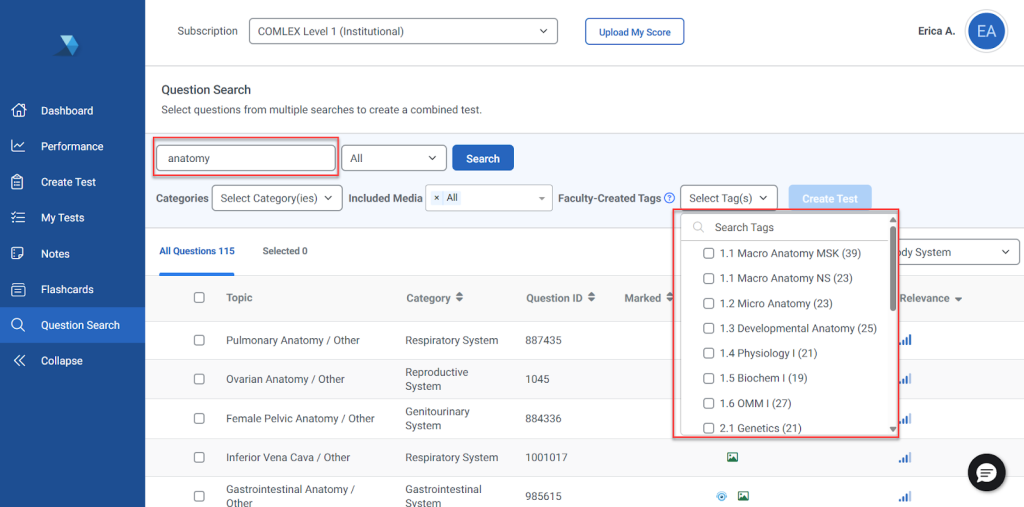Select the Pulmonary Anatomy question checkbox
The image size is (1024, 507).
point(199,340)
